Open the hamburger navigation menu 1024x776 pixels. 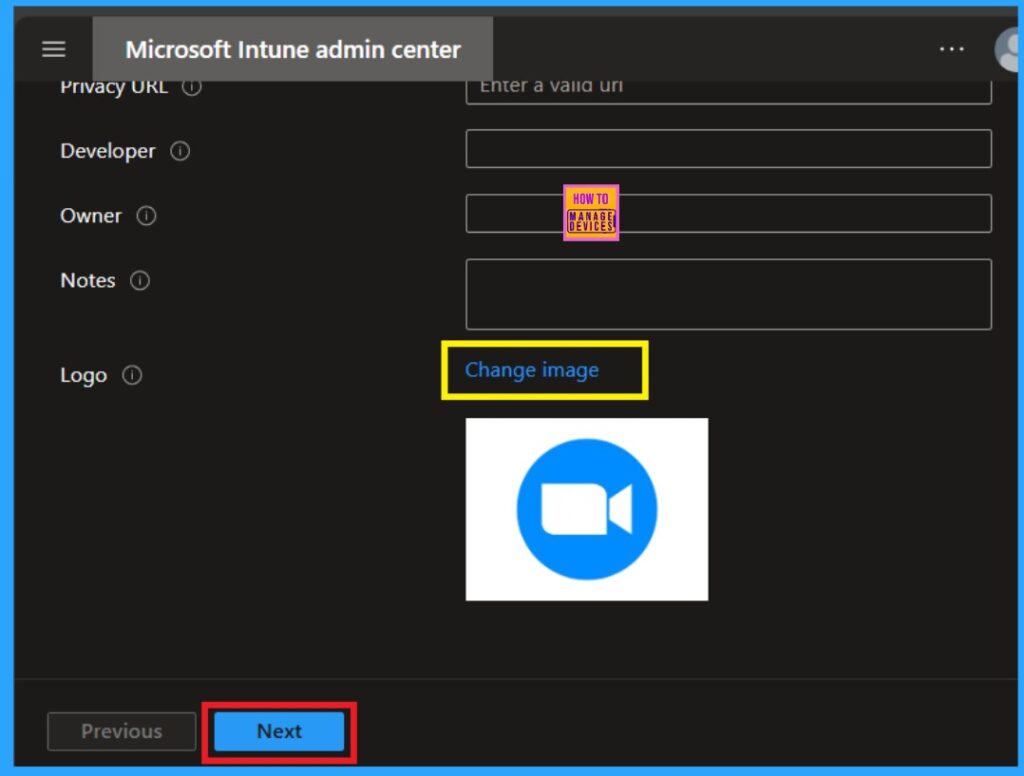pos(54,49)
